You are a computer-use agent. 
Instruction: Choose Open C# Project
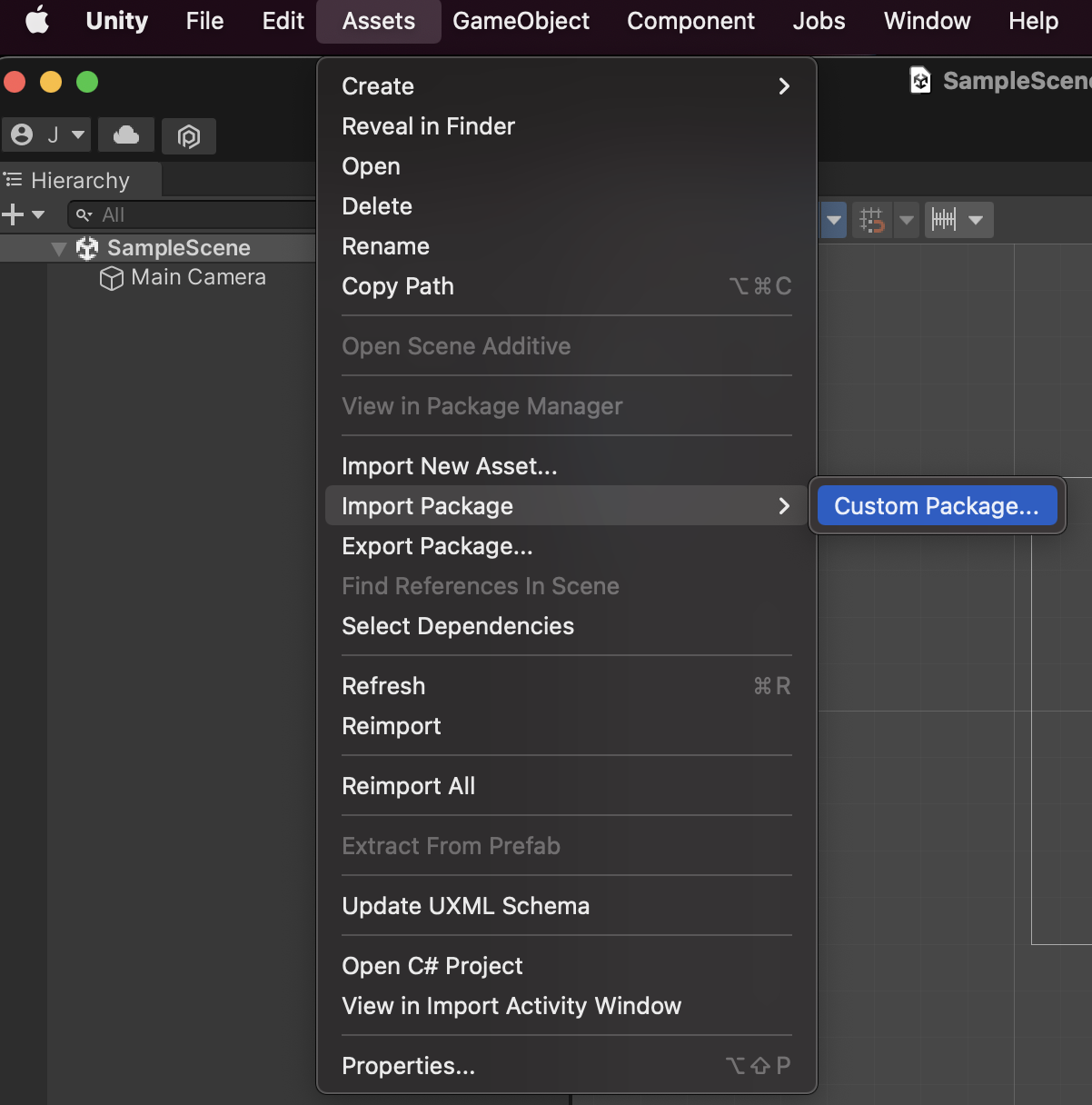point(566,966)
